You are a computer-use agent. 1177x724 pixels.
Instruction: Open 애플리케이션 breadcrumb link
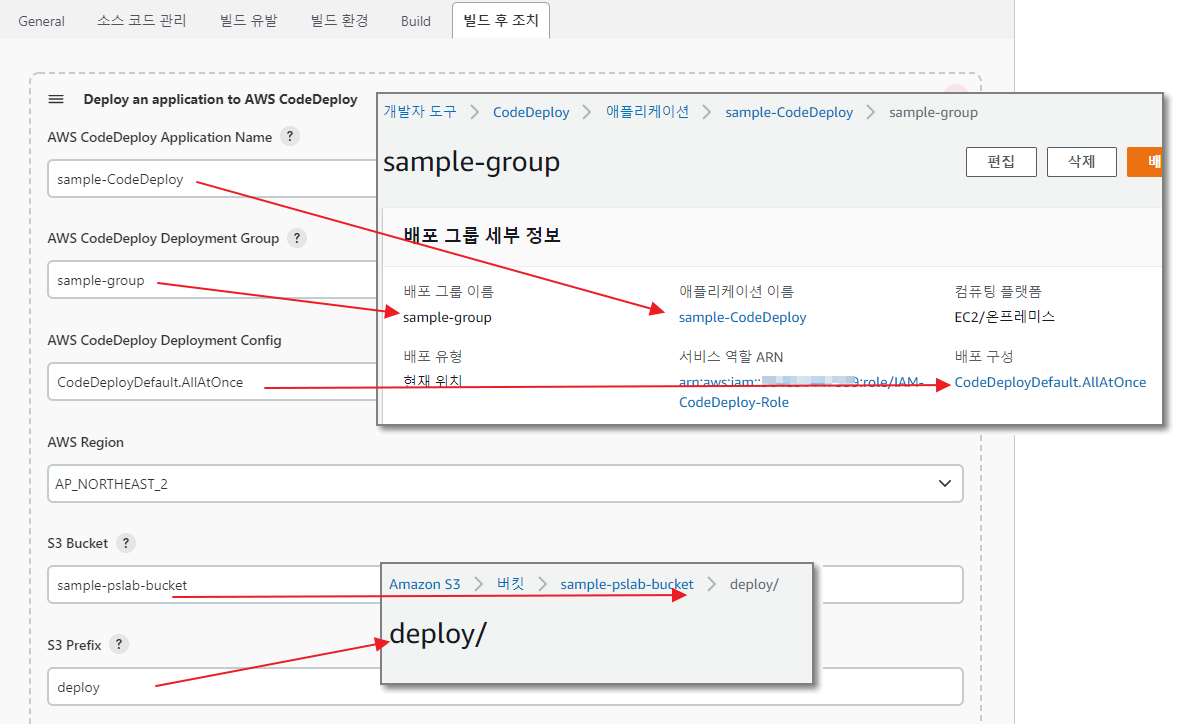647,112
